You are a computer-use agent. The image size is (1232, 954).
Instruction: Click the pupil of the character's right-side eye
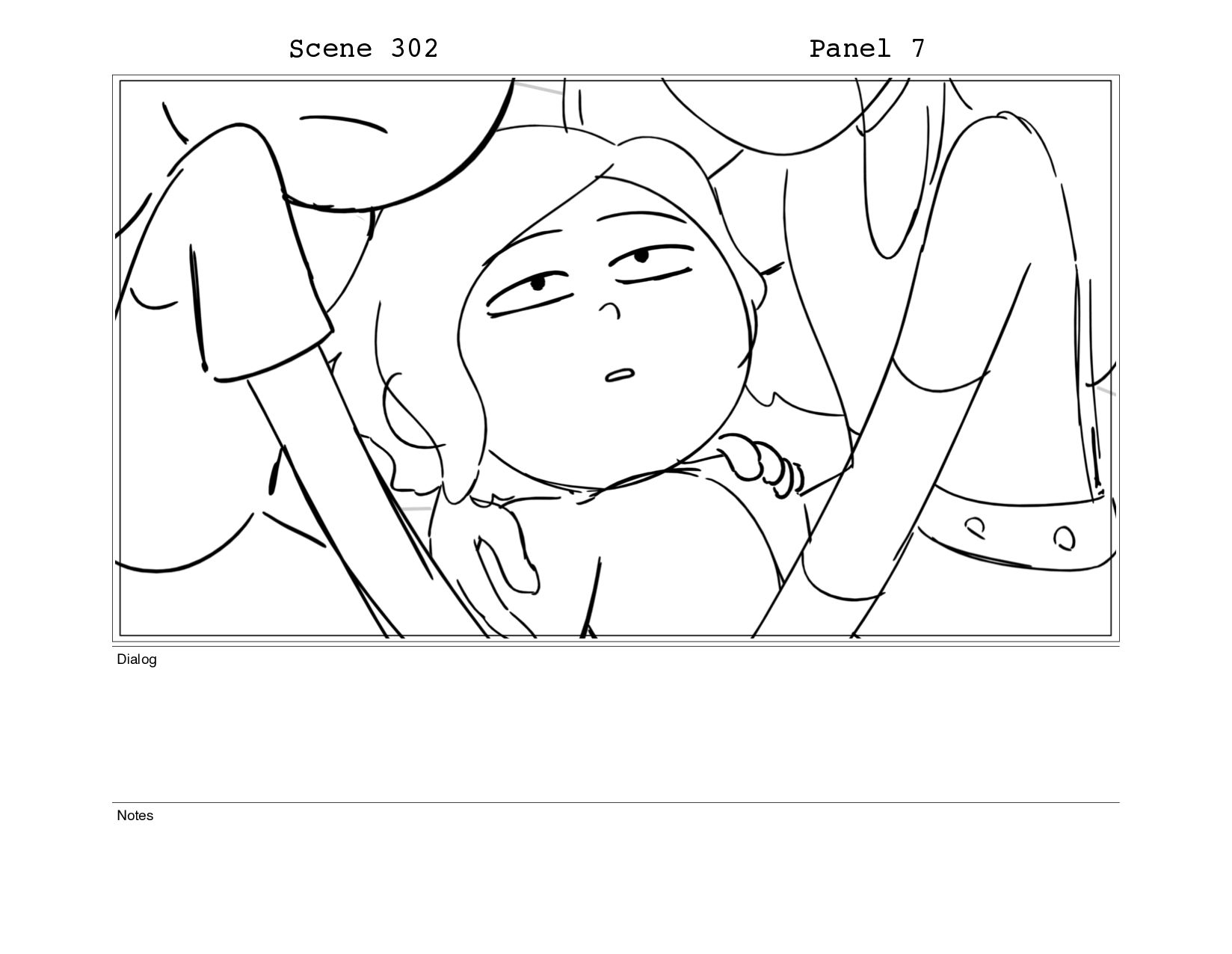click(641, 256)
